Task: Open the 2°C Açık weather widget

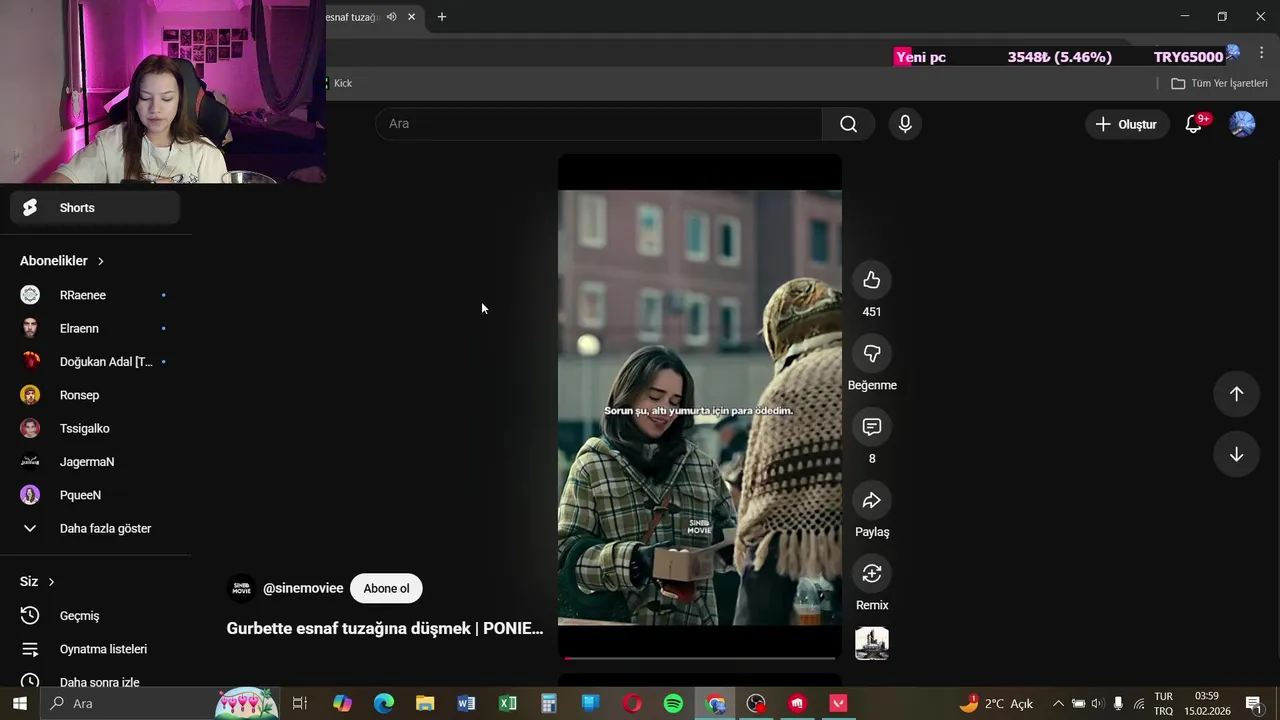Action: pos(997,704)
